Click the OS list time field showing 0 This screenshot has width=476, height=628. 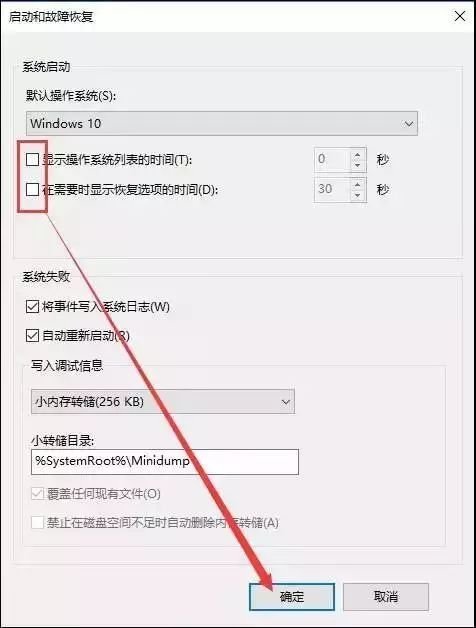[333, 159]
